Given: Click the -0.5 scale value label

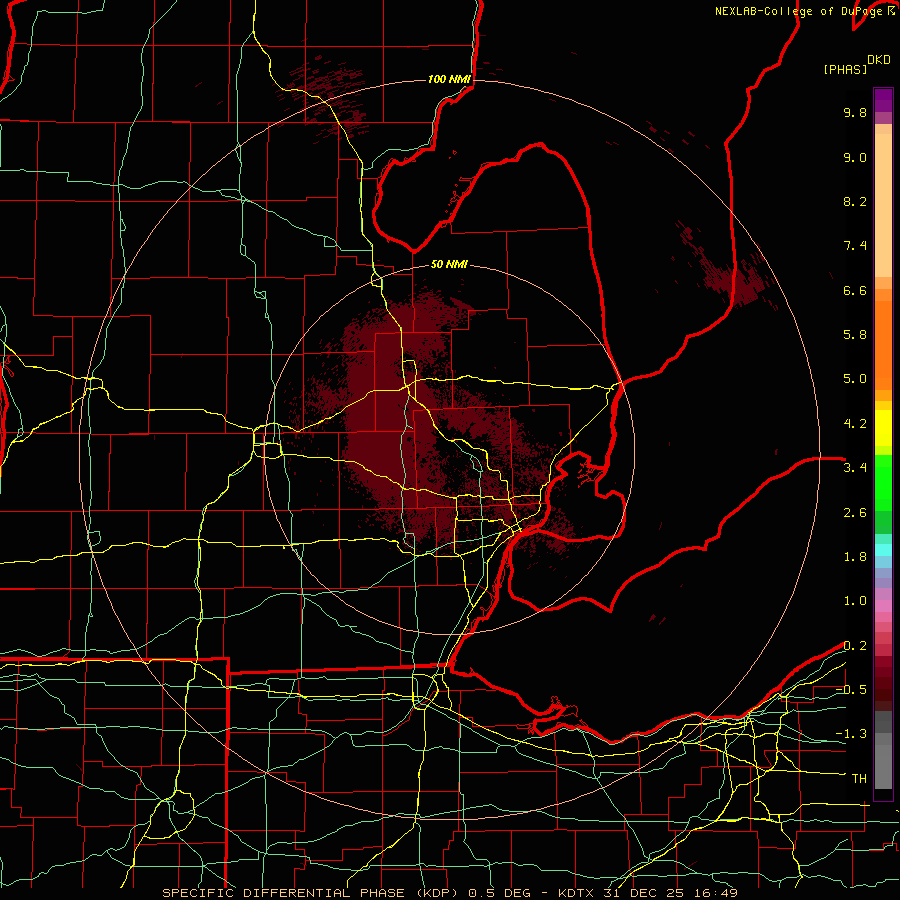Looking at the screenshot, I should tap(851, 690).
